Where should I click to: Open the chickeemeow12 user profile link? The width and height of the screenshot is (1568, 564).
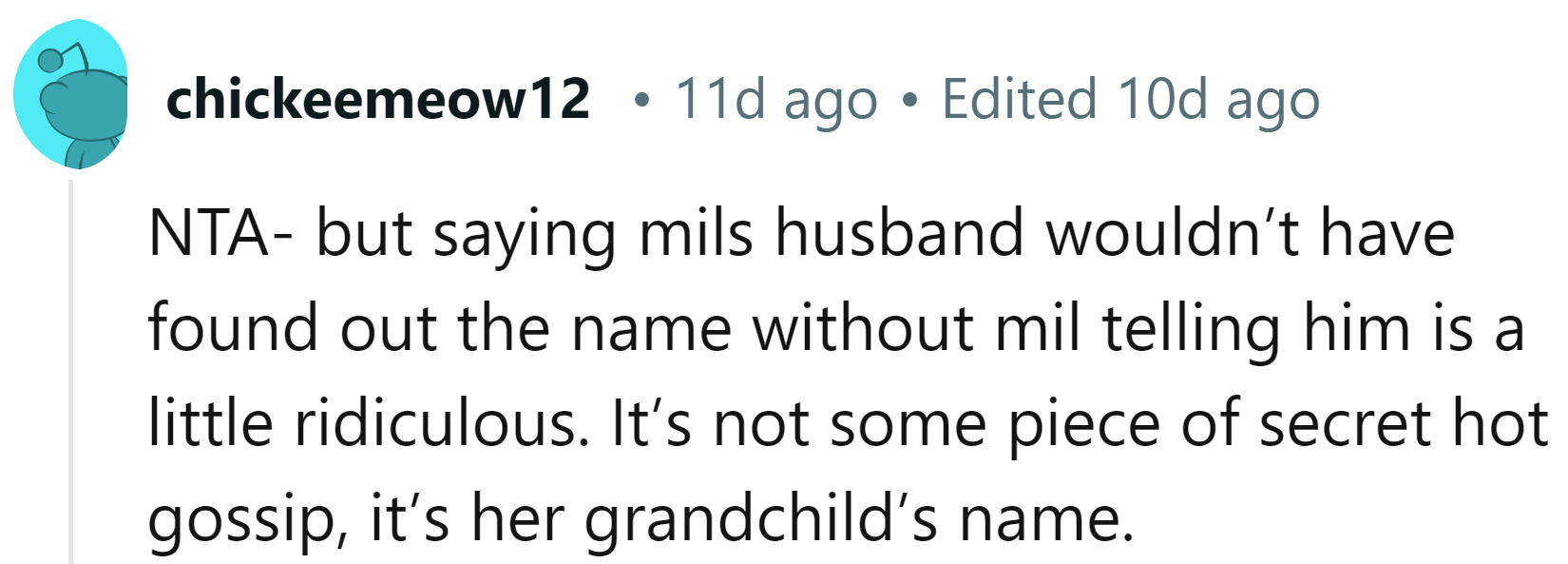click(x=377, y=99)
